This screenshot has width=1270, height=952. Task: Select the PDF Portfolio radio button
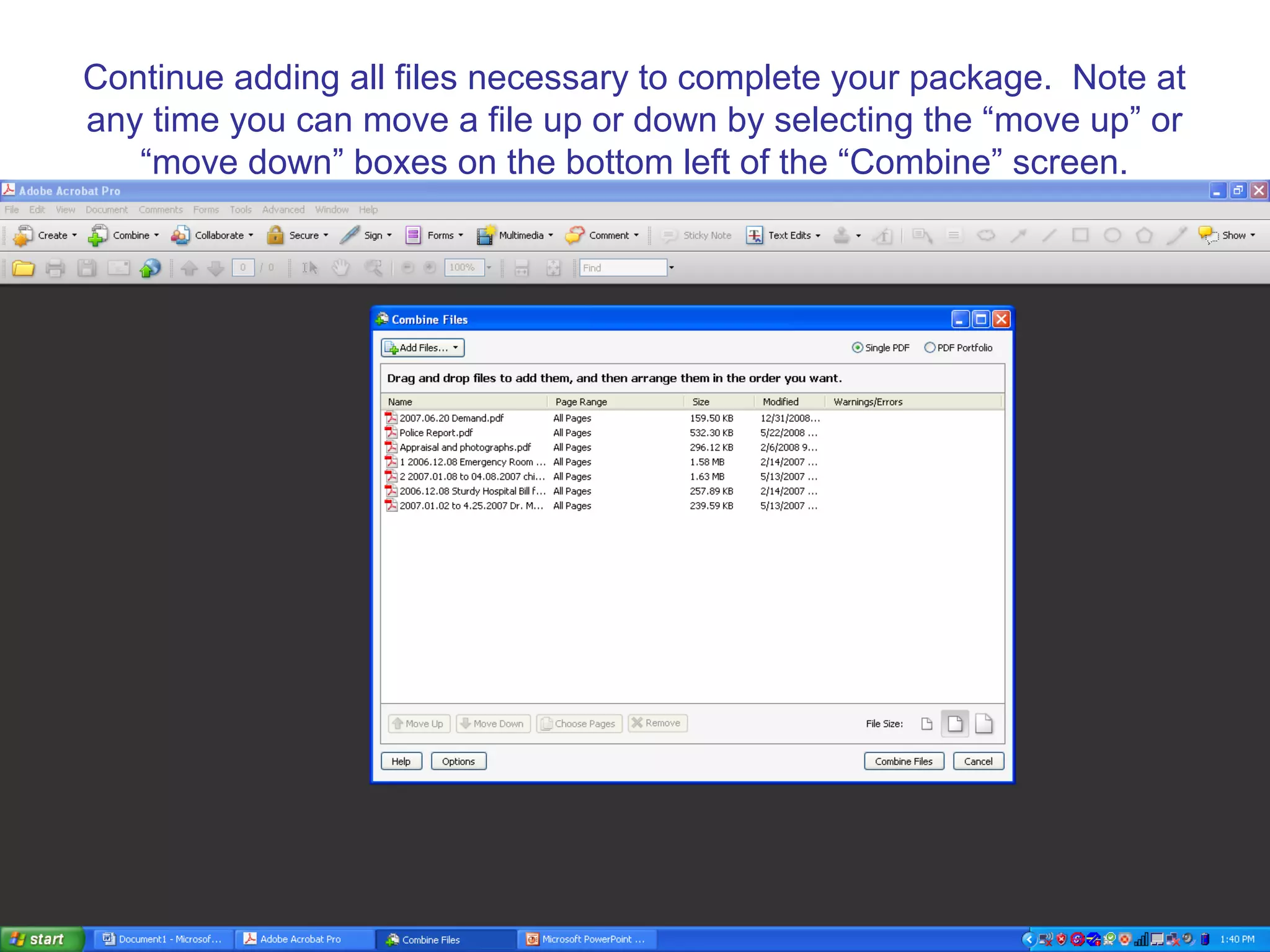930,348
